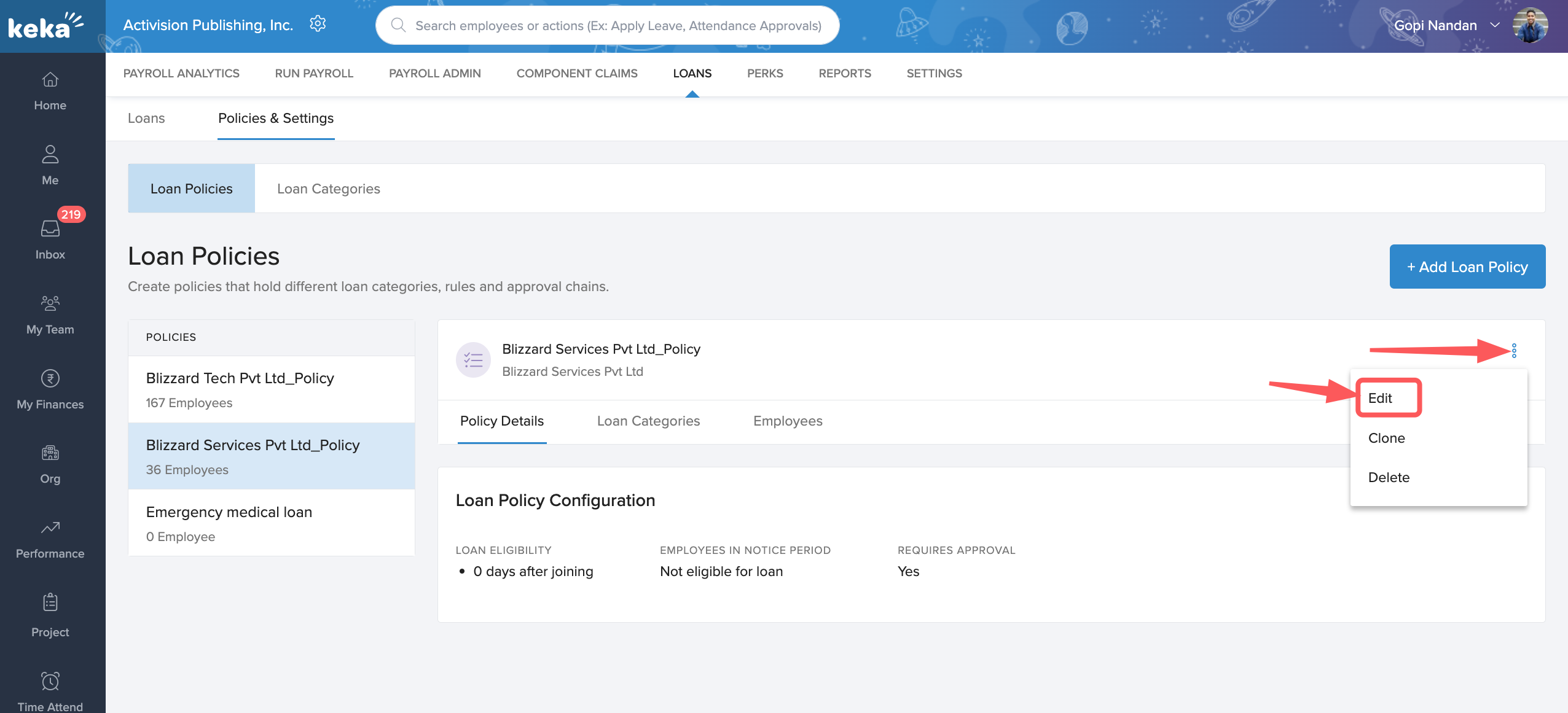The image size is (1568, 713).
Task: Open the Me profile icon
Action: (50, 154)
